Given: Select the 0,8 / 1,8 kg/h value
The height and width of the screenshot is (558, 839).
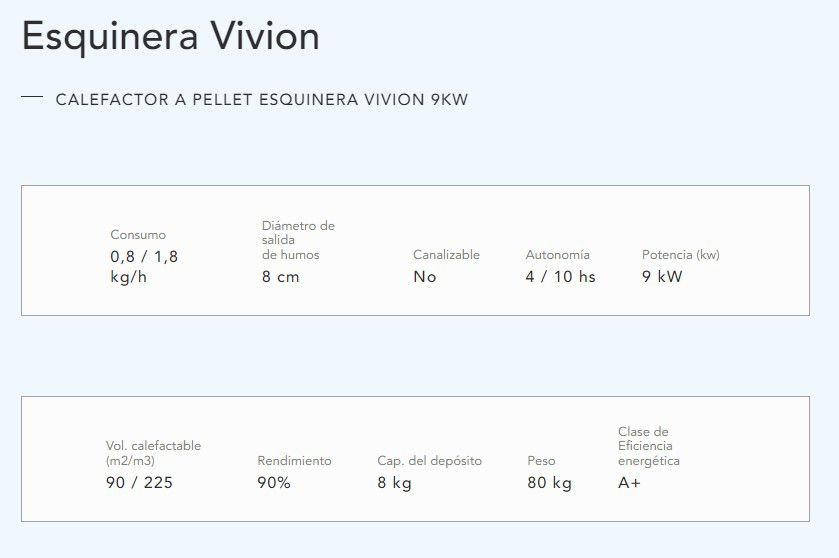Looking at the screenshot, I should pyautogui.click(x=144, y=266).
